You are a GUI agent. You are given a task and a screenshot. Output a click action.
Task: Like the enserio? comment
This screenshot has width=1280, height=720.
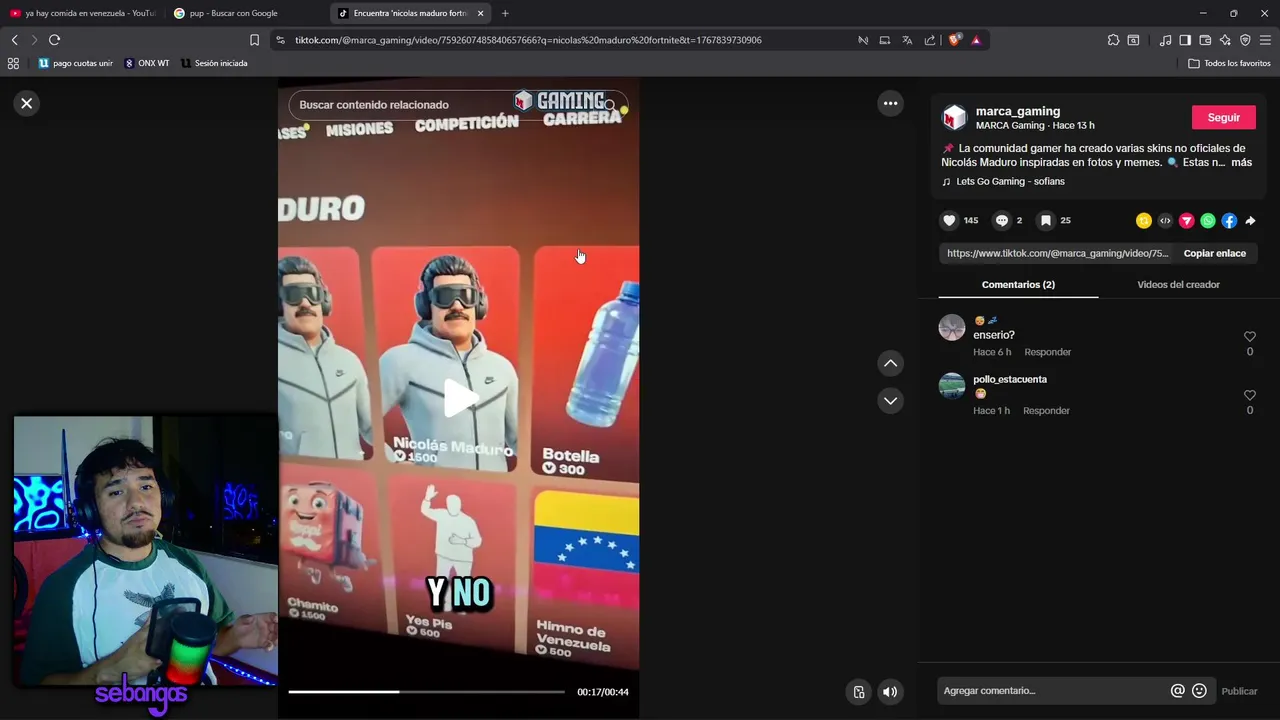[1249, 337]
